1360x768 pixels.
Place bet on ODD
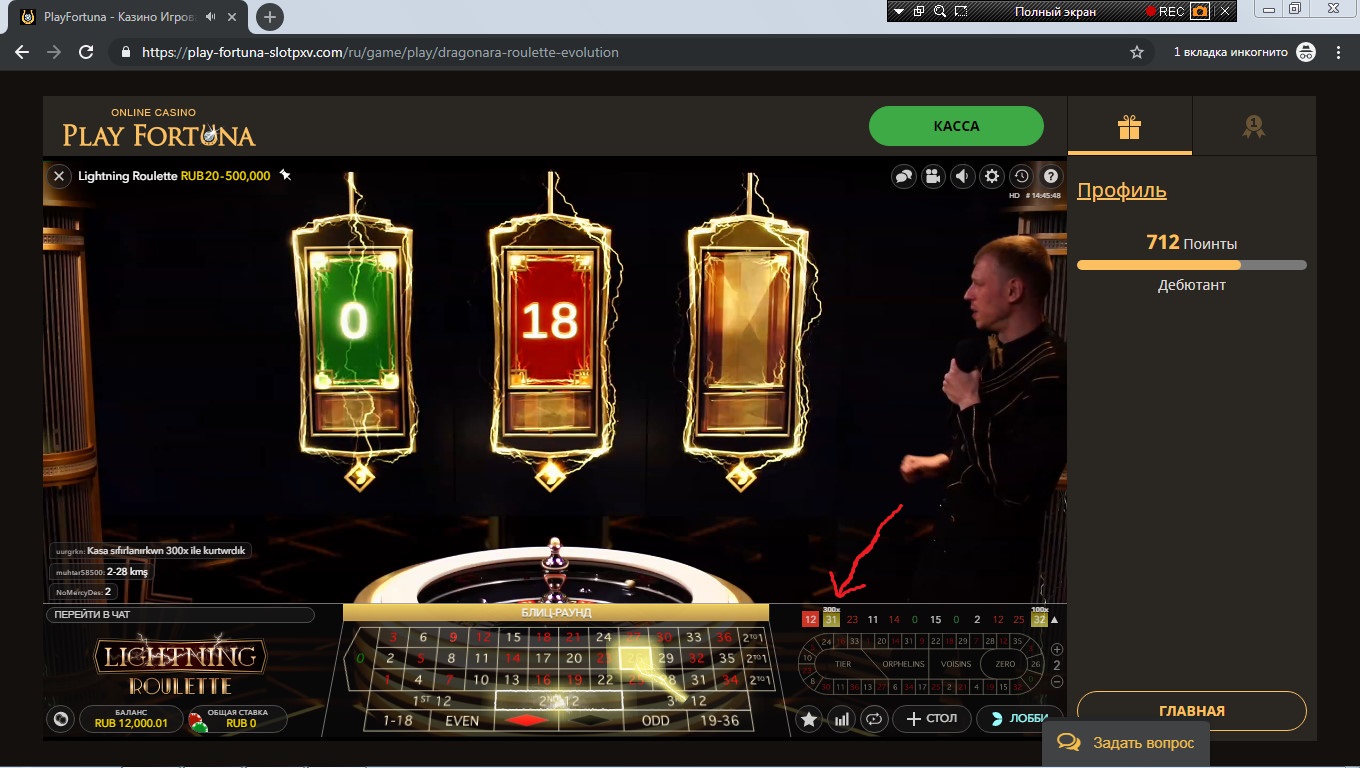[656, 720]
